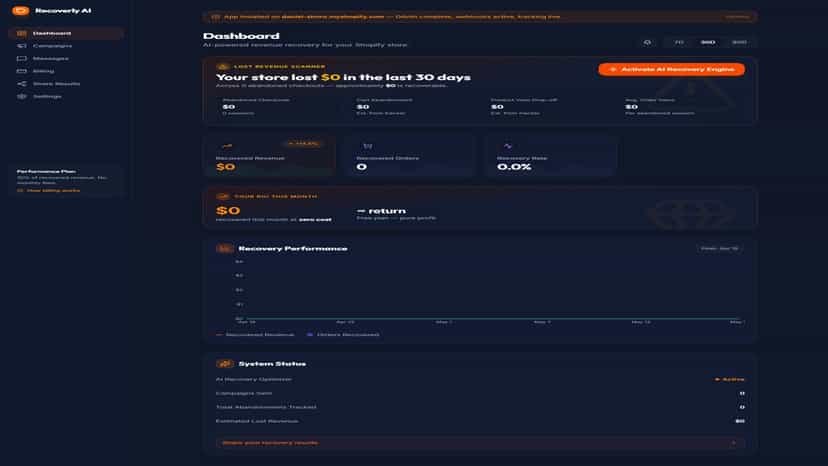Click the icon in the installed banner
Viewport: 828px width, 466px height.
(215, 17)
